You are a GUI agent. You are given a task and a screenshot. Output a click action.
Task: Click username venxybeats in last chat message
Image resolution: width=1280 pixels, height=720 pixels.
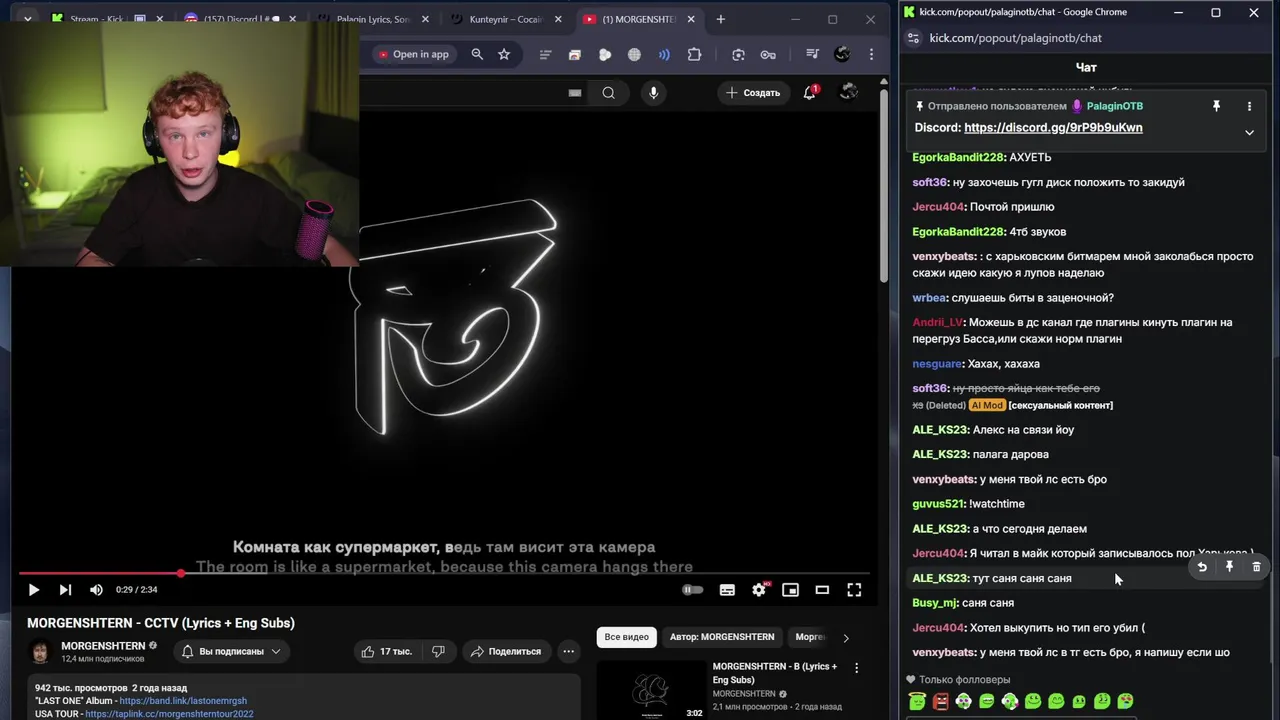point(943,653)
